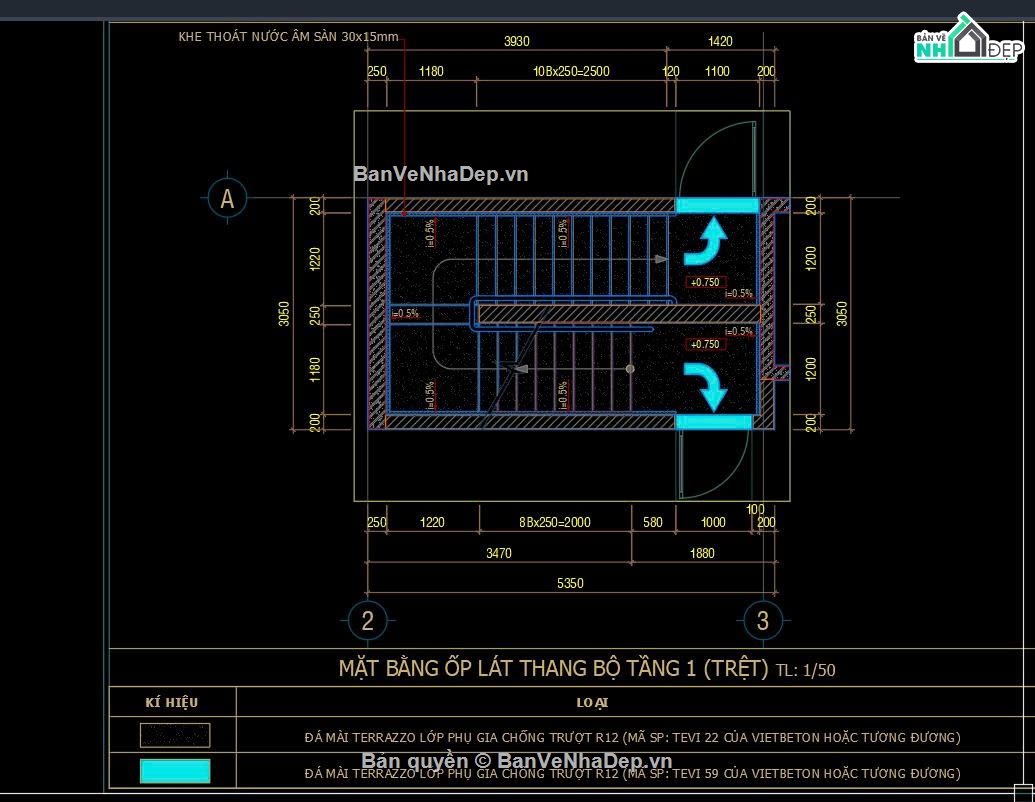Select the KÍ HIỆU table header
The width and height of the screenshot is (1035, 802).
pos(172,702)
